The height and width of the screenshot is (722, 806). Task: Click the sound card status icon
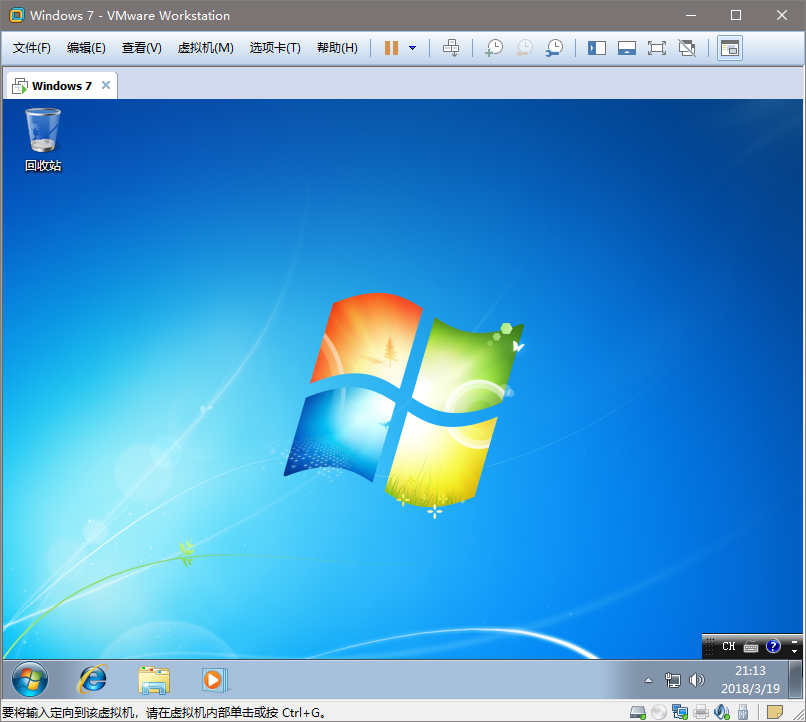pyautogui.click(x=722, y=712)
